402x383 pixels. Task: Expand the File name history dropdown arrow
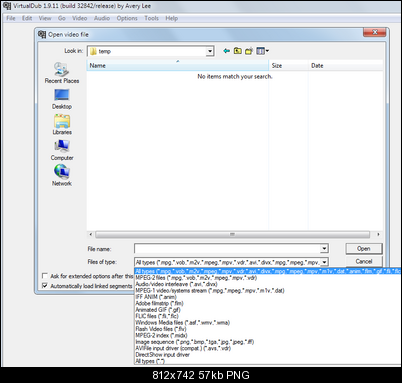(324, 248)
